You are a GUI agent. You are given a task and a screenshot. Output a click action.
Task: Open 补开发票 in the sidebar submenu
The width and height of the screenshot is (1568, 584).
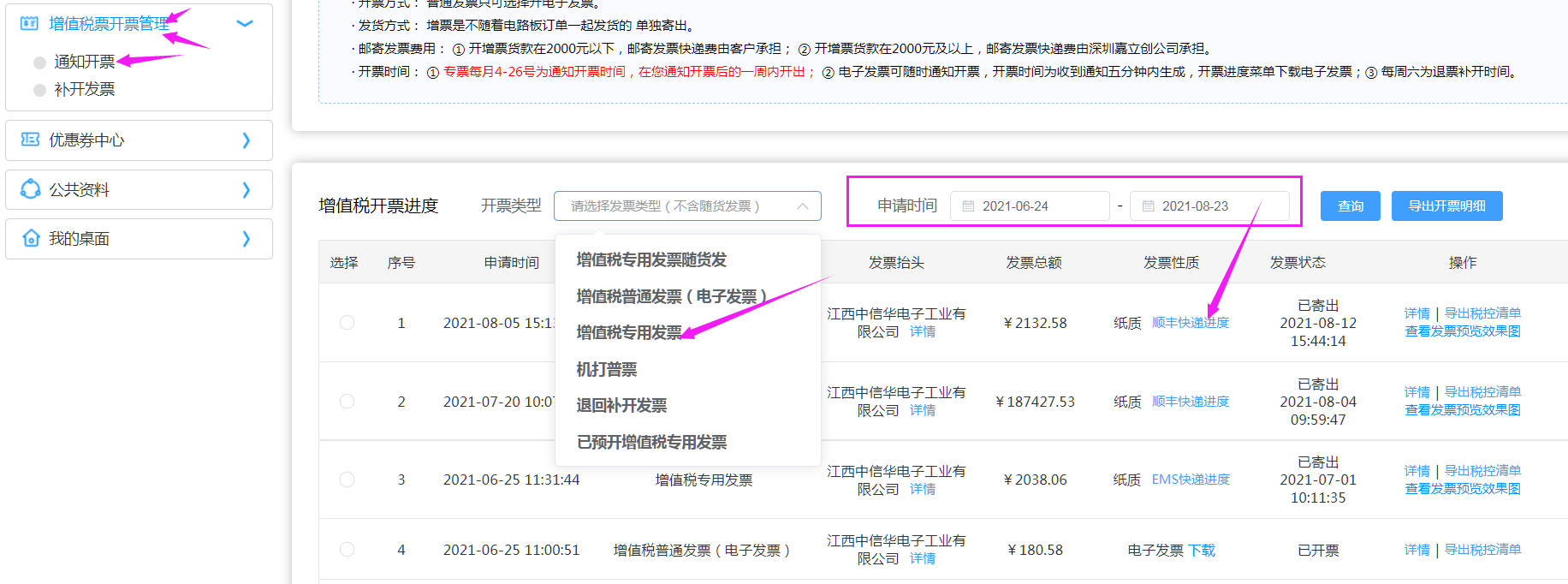[84, 90]
